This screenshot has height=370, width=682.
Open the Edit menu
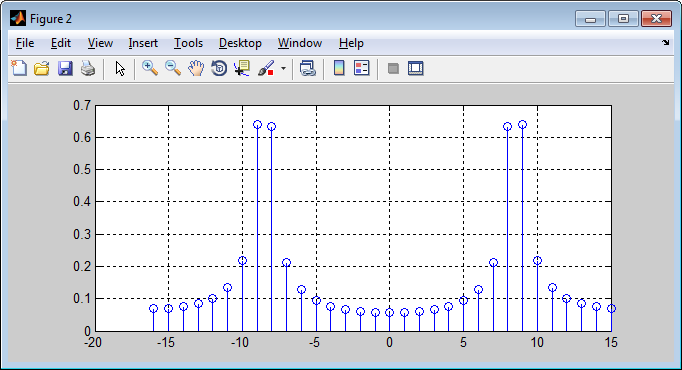[60, 43]
